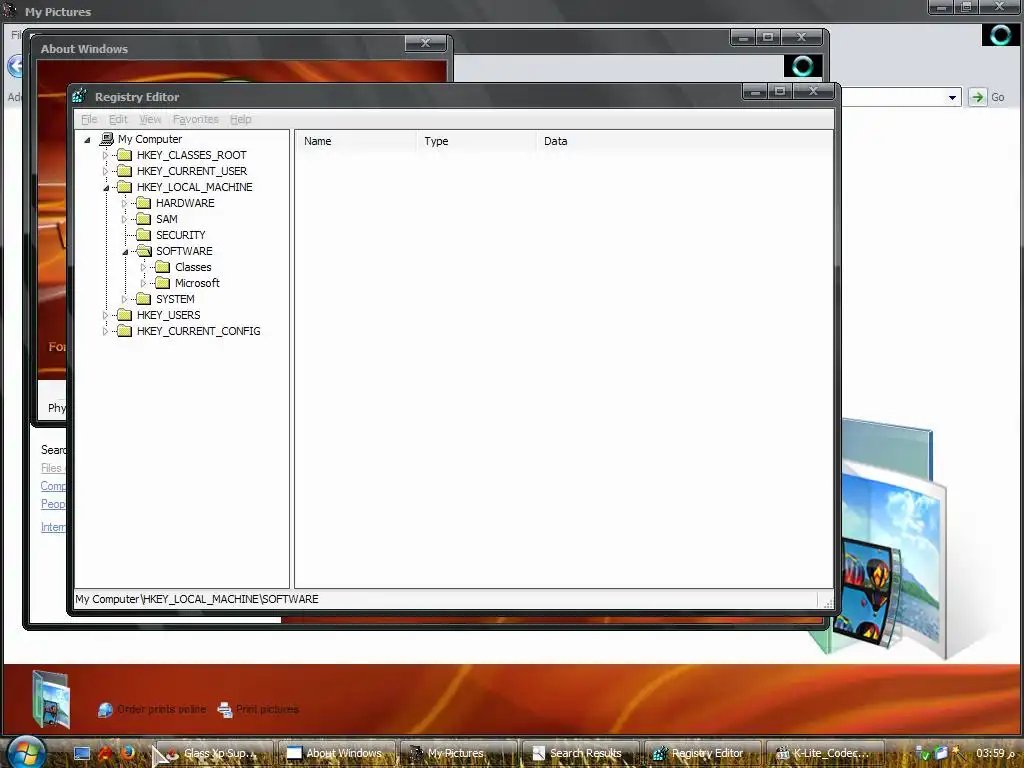Open the Help menu in Registry Editor
The image size is (1024, 768).
tap(240, 119)
